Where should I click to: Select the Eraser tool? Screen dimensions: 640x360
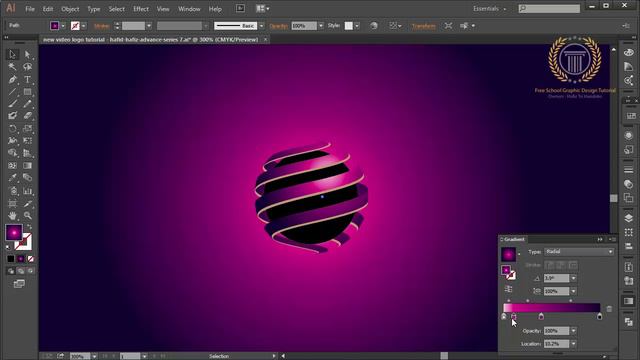[27, 116]
